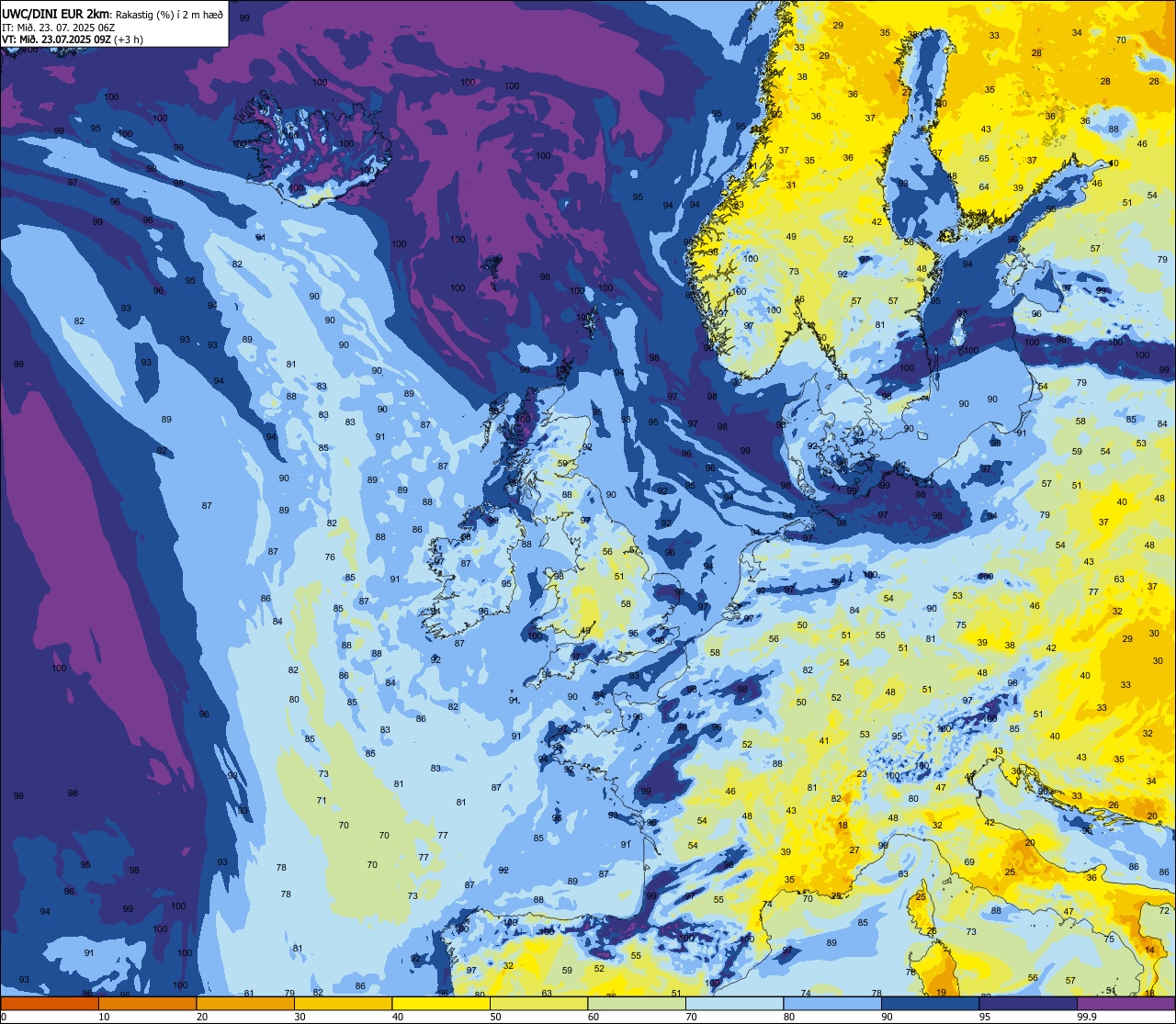Click the 95–99.9% dark navy legend swatch
This screenshot has width=1176, height=1024.
coord(1027,1004)
